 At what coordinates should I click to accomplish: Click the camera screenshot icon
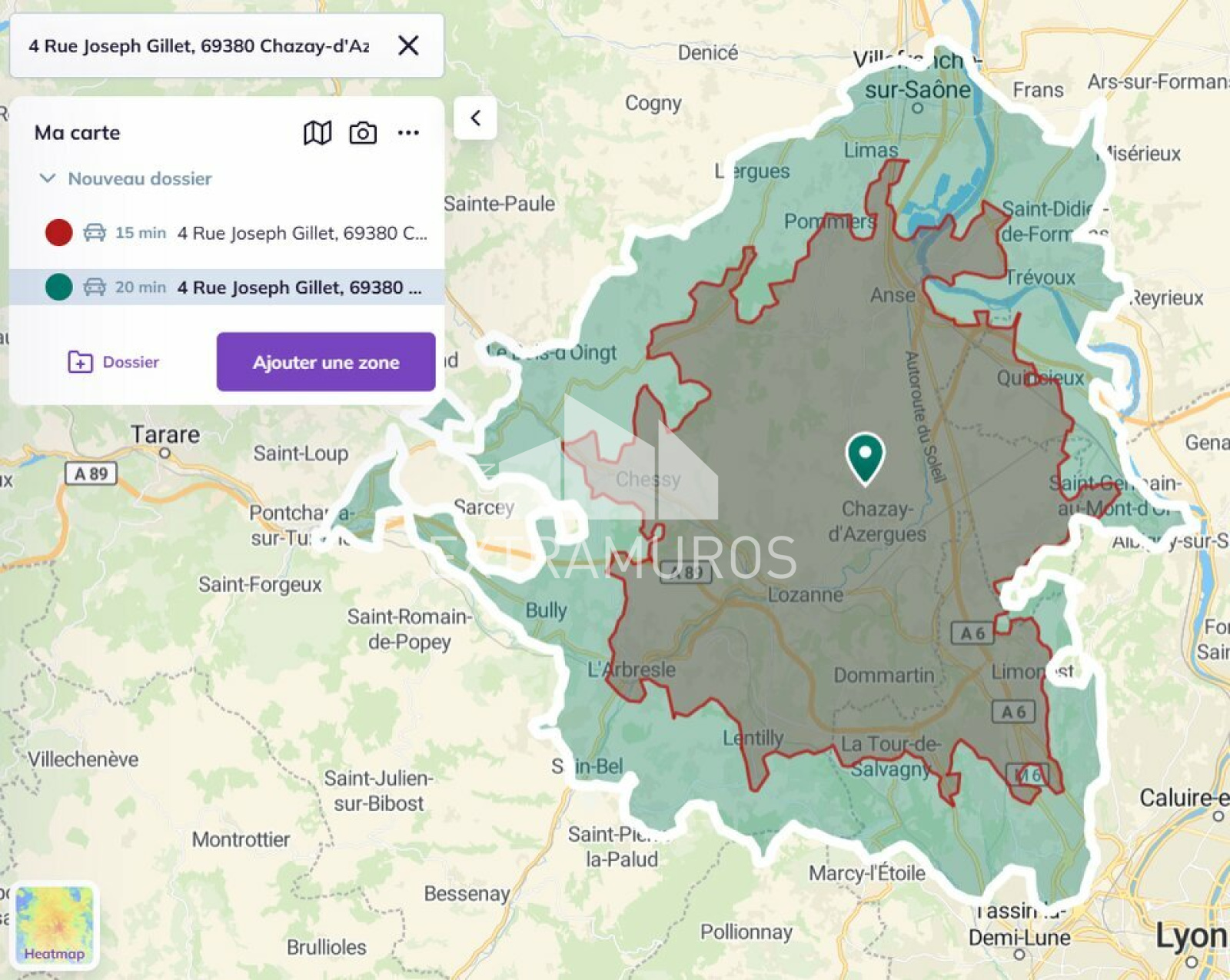(x=363, y=133)
